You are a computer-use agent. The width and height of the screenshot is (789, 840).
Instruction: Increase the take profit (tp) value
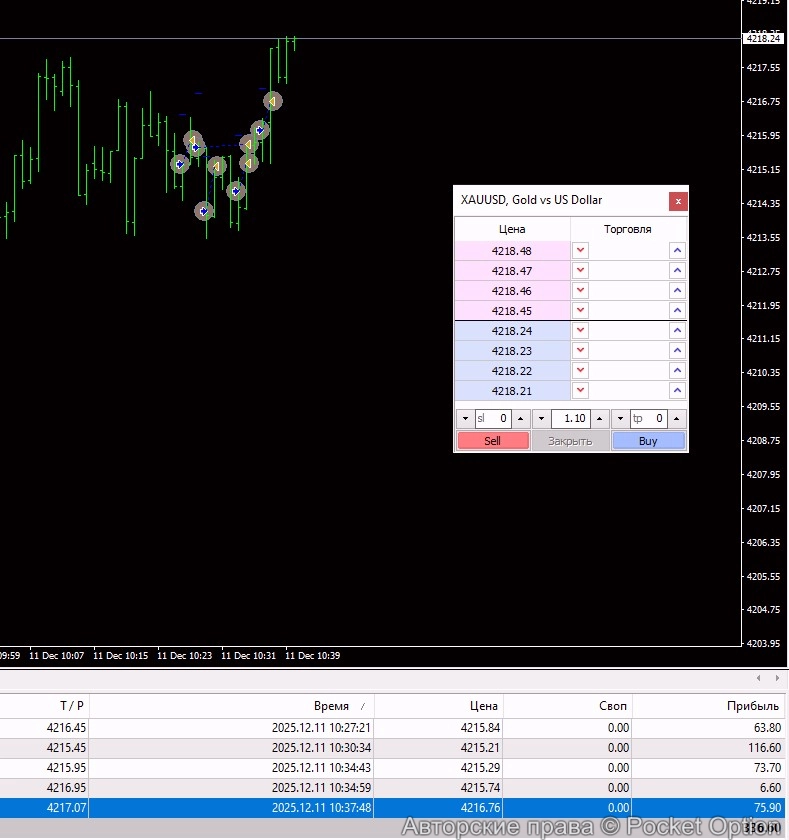point(677,419)
